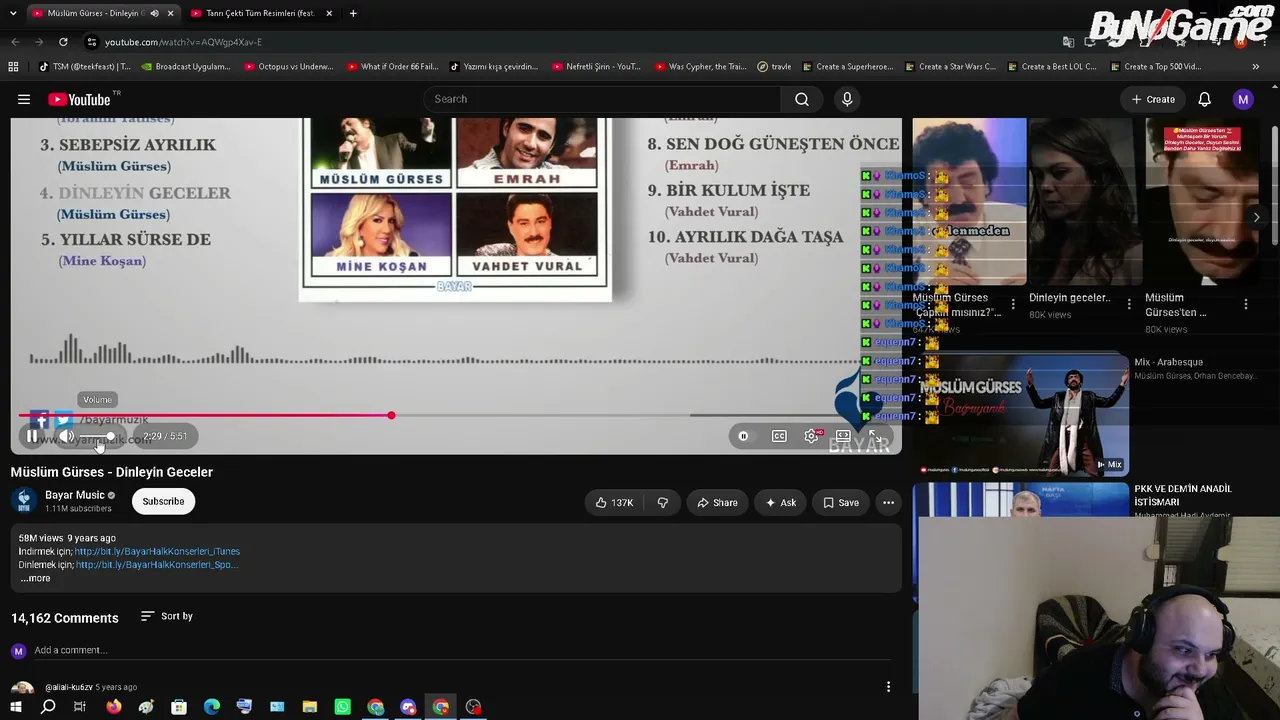Play the Müslüm Gürses Çapkın mısınız short
The height and width of the screenshot is (720, 1280).
click(969, 202)
